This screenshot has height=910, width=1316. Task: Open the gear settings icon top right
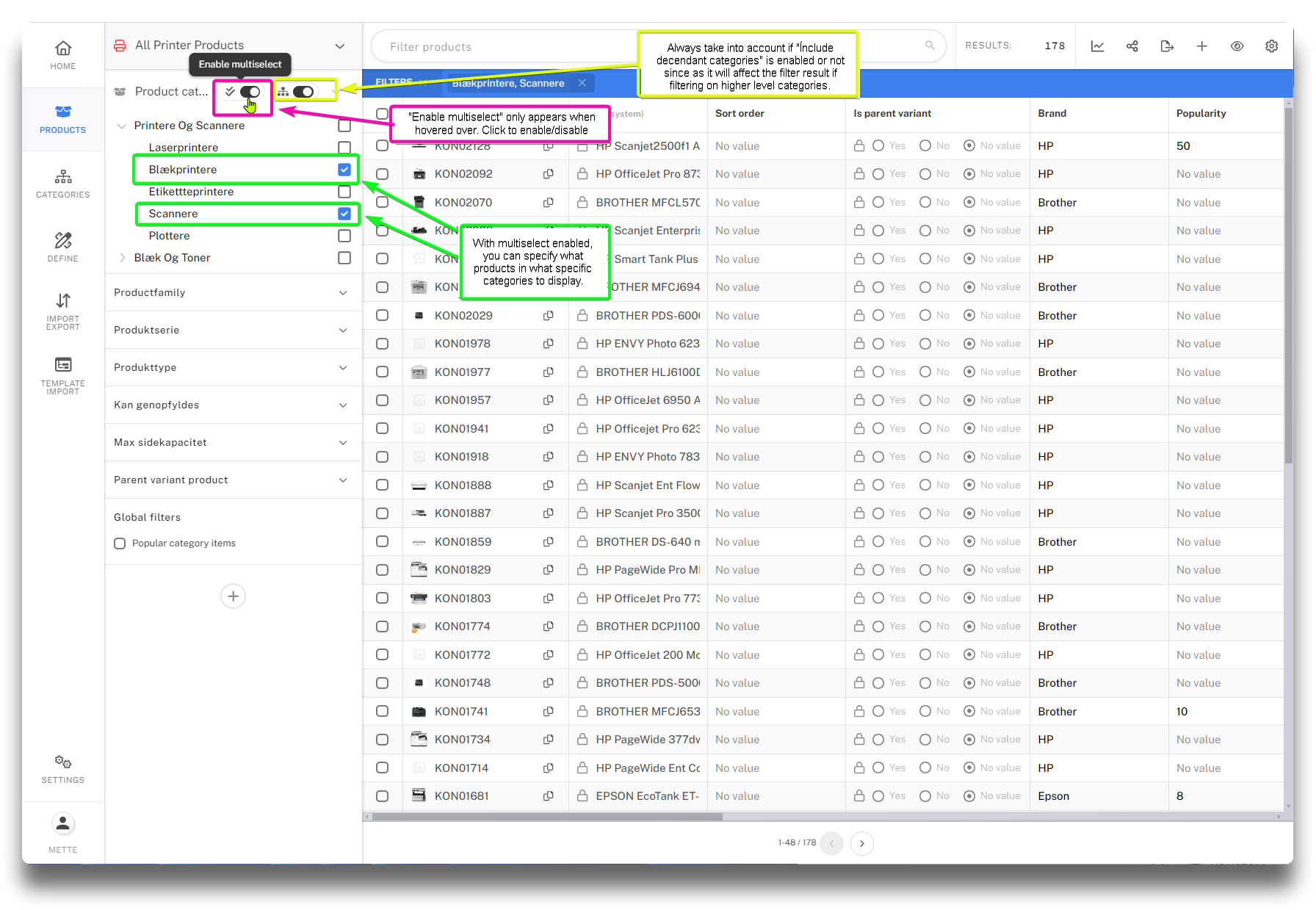1272,46
